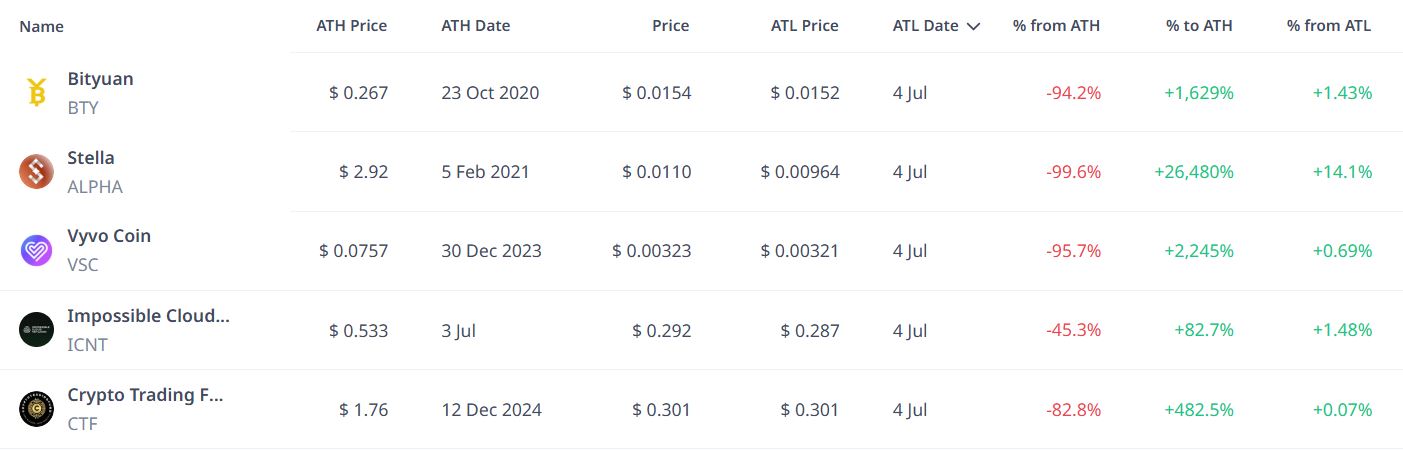Image resolution: width=1403 pixels, height=450 pixels.
Task: Sort by Name column header
Action: click(42, 26)
